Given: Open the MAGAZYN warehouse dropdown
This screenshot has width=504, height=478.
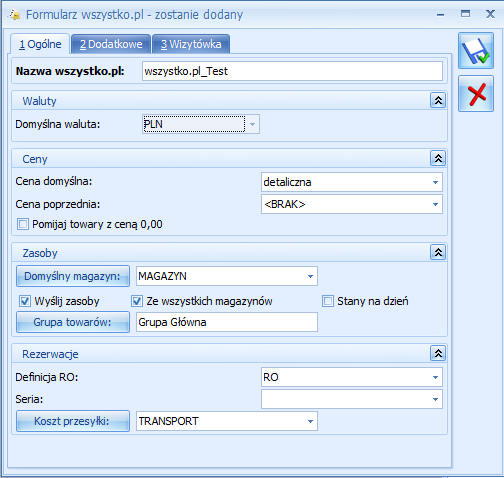Looking at the screenshot, I should (x=310, y=276).
